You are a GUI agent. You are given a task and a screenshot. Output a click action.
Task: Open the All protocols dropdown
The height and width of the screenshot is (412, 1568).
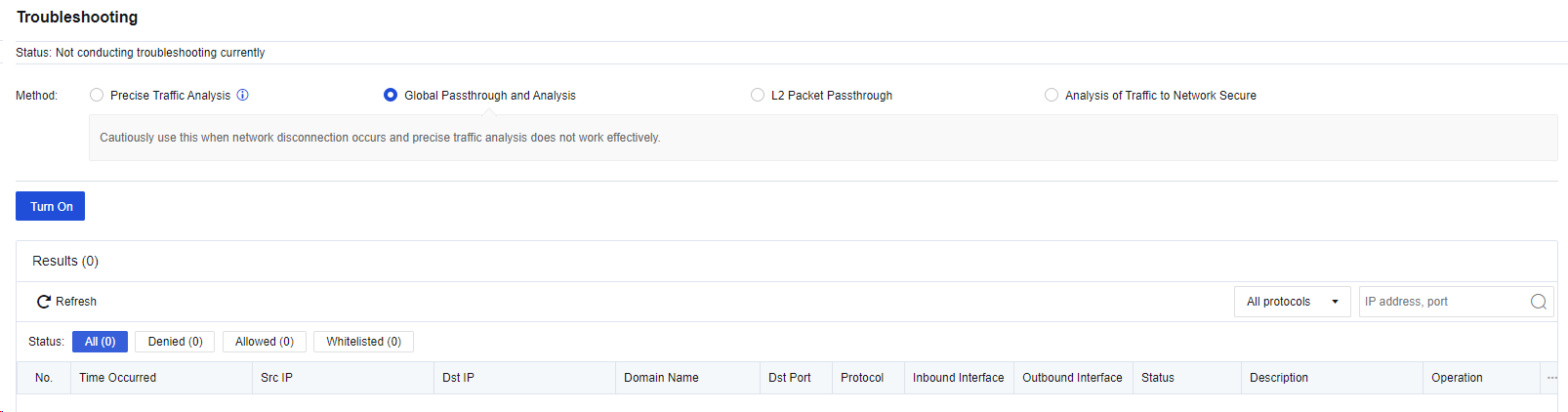1292,302
